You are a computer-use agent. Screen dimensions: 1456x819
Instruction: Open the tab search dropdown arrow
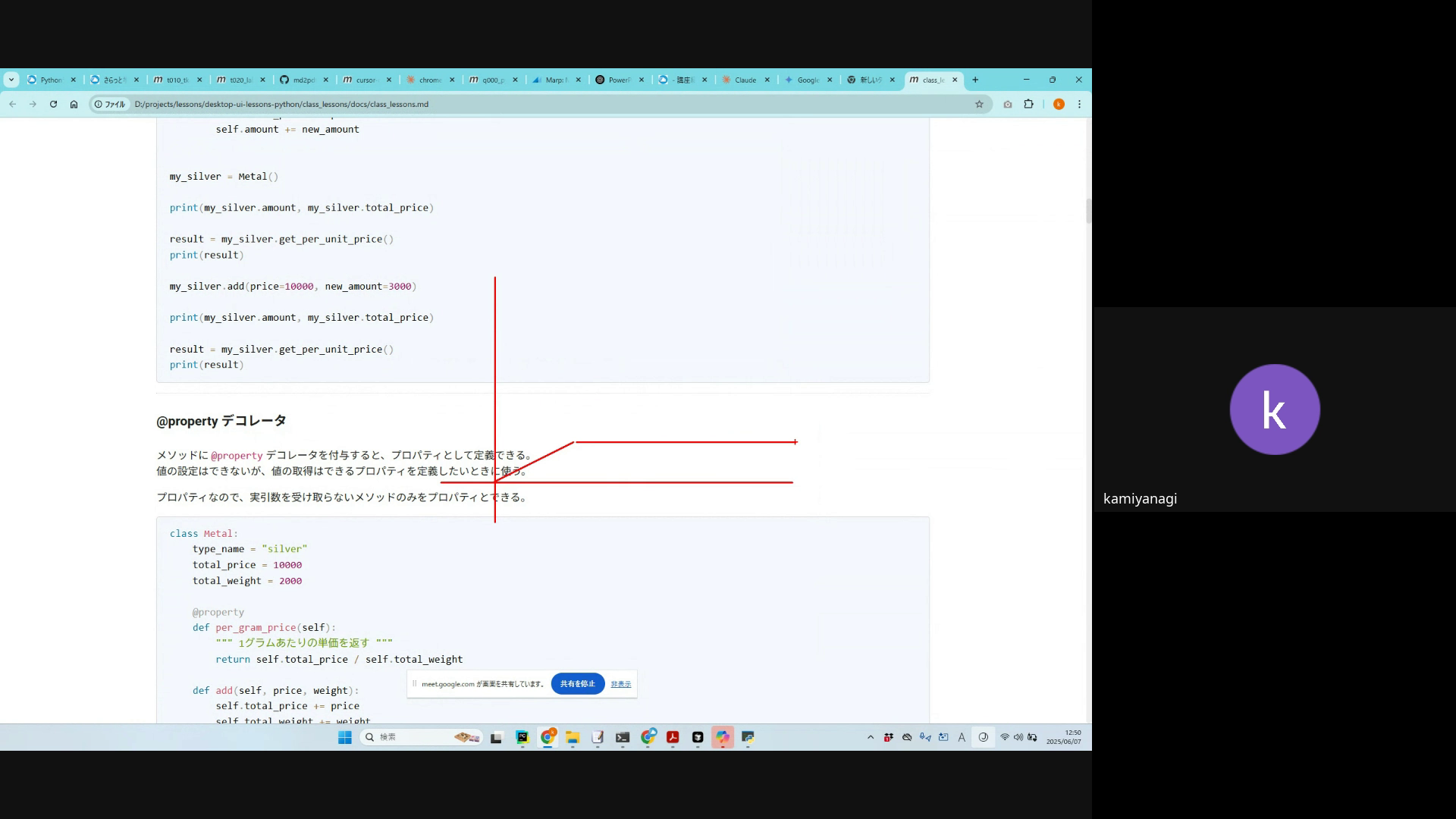click(11, 80)
